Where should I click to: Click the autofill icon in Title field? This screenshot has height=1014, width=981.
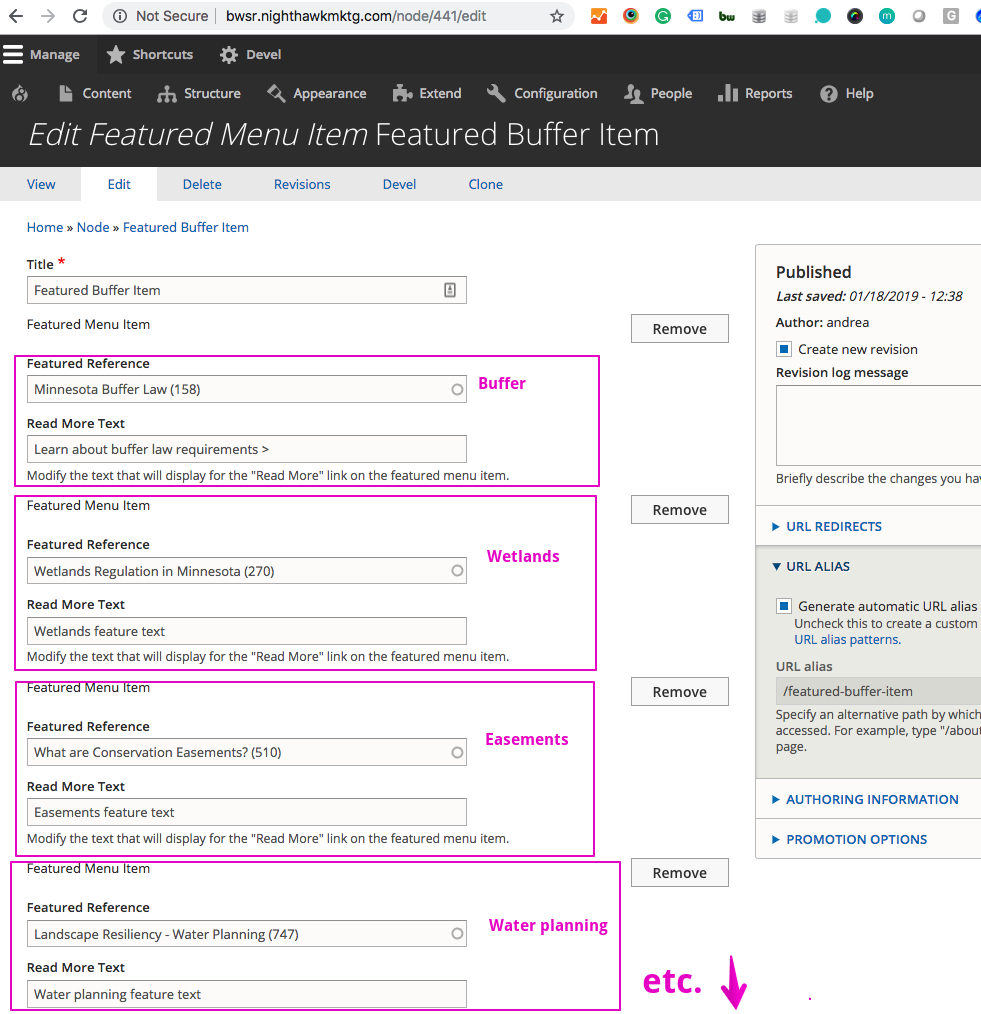[x=450, y=290]
